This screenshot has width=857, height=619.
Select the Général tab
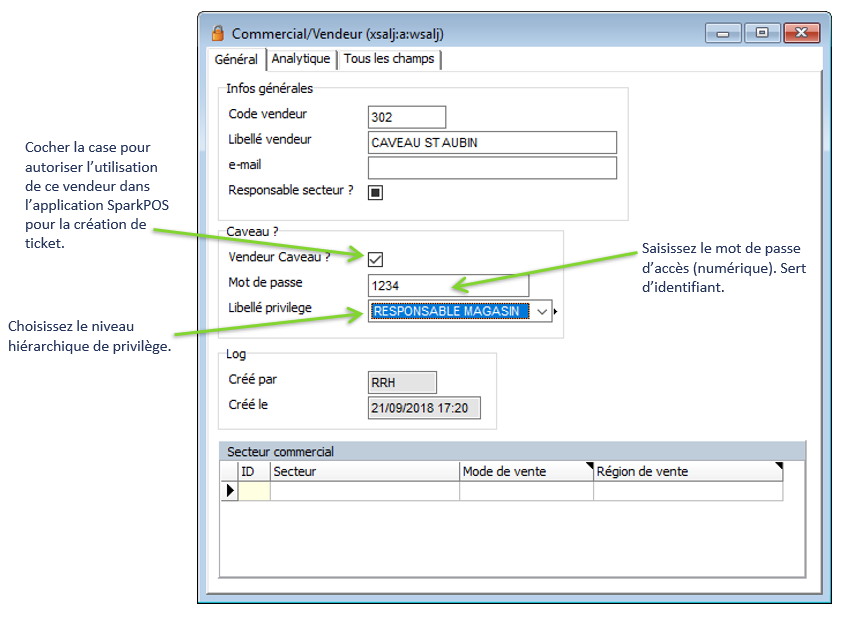point(236,60)
